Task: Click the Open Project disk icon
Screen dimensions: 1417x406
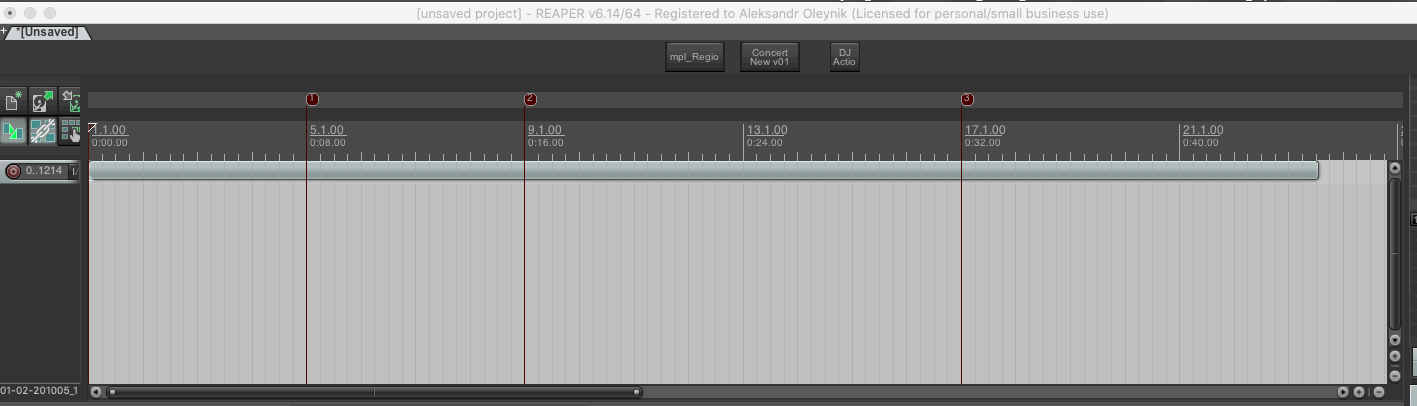Action: click(x=42, y=101)
